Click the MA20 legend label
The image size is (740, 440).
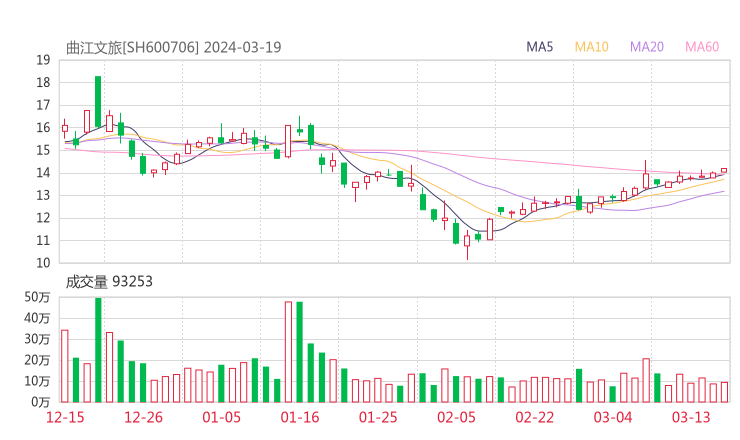[x=647, y=47]
